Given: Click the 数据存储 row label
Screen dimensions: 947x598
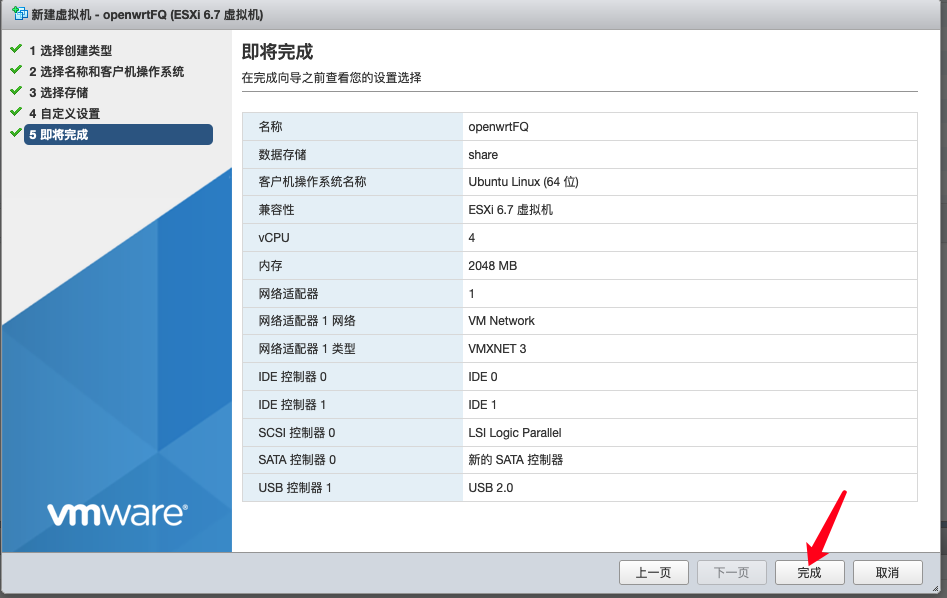Looking at the screenshot, I should (282, 155).
